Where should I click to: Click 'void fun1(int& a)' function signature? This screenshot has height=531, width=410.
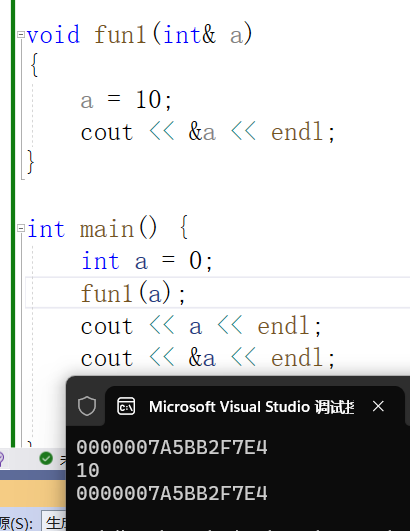[x=139, y=35]
